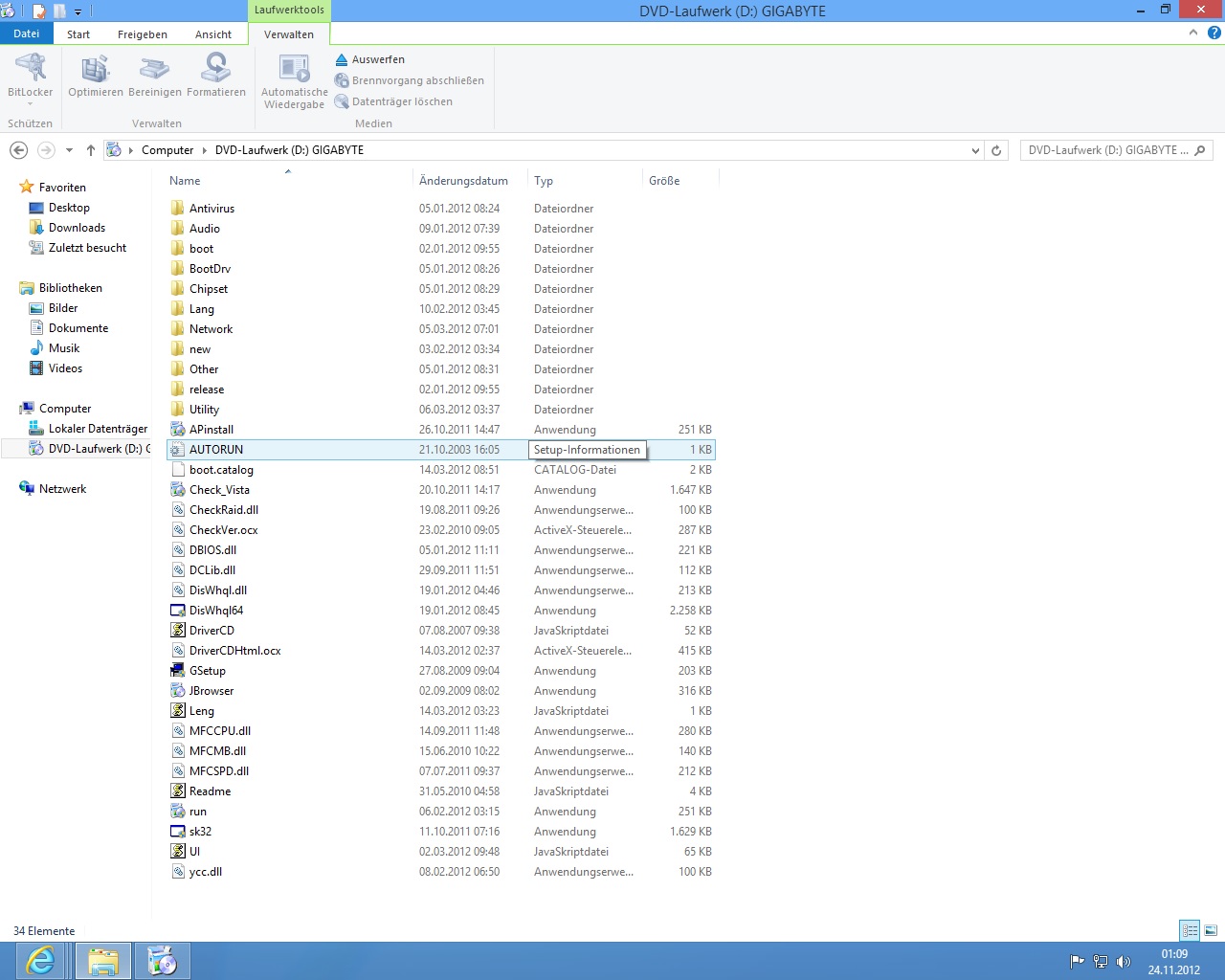Open the volume control in the tray

point(1123,962)
